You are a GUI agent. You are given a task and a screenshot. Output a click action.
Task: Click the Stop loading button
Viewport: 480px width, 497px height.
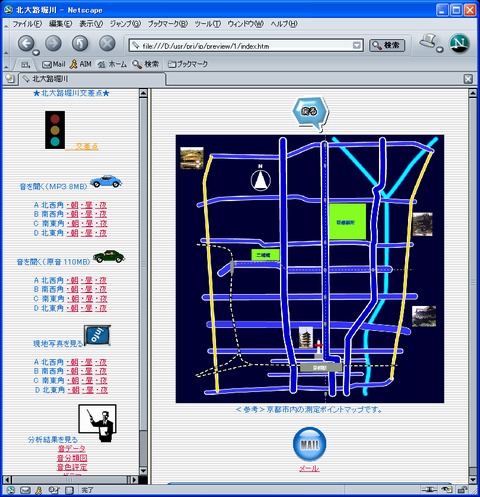pos(107,43)
